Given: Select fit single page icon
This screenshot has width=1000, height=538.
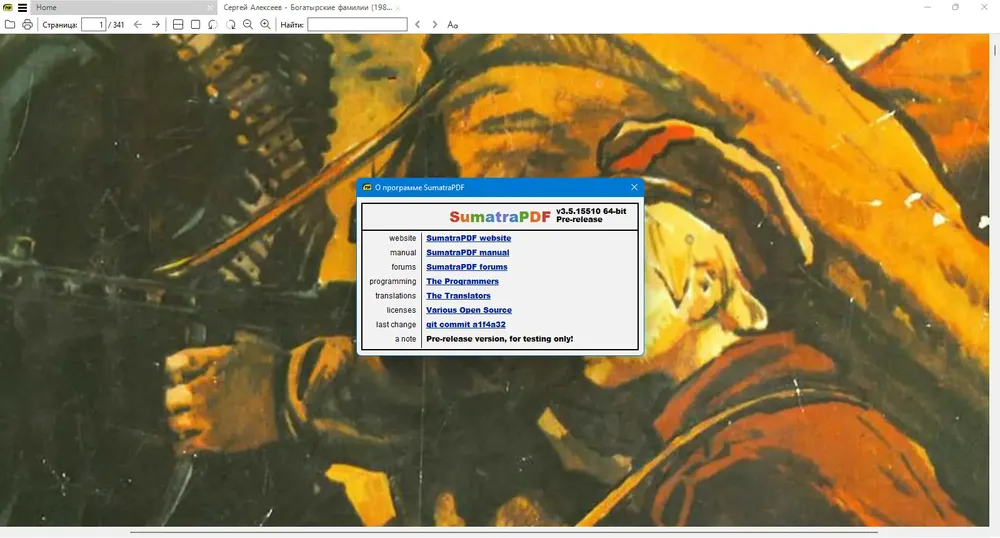Looking at the screenshot, I should (x=196, y=24).
